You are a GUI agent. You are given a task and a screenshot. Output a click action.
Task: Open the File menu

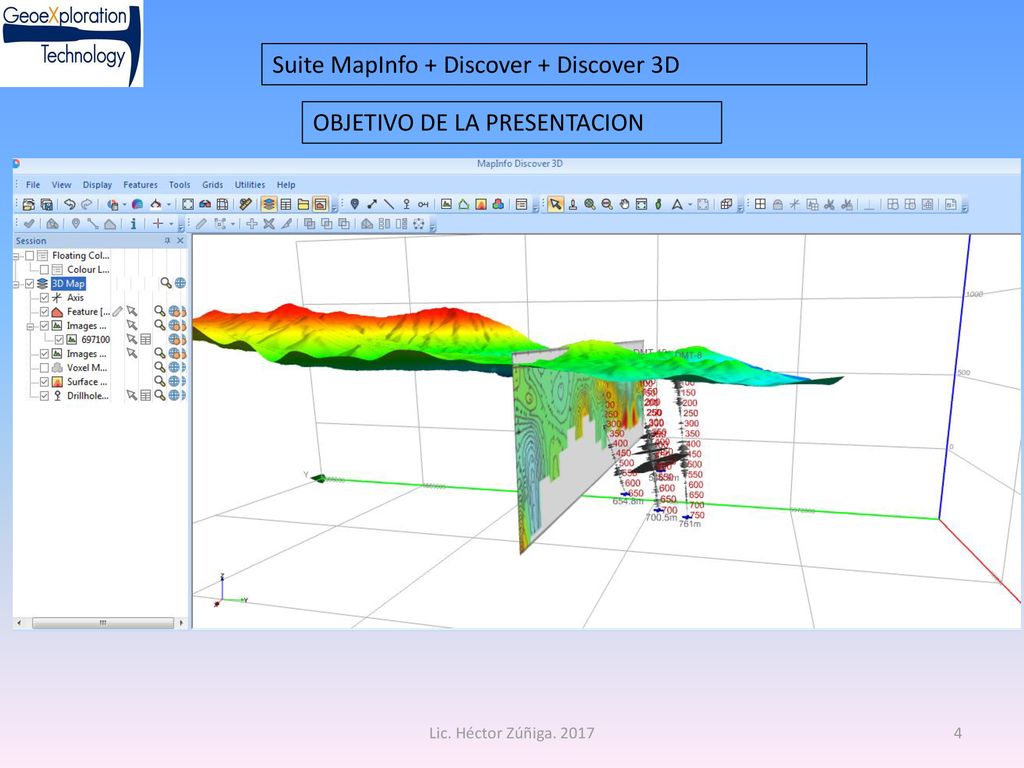pyautogui.click(x=33, y=185)
